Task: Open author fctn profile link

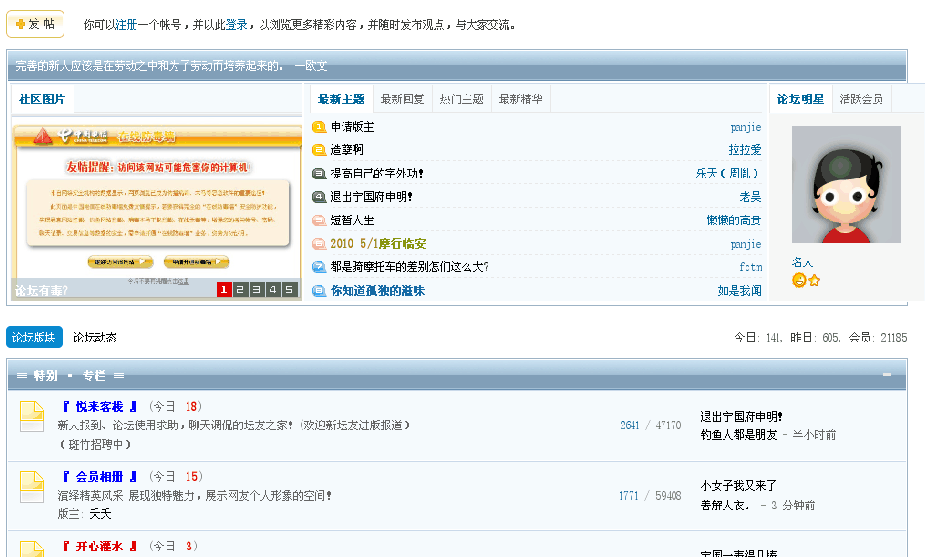Action: [x=750, y=267]
